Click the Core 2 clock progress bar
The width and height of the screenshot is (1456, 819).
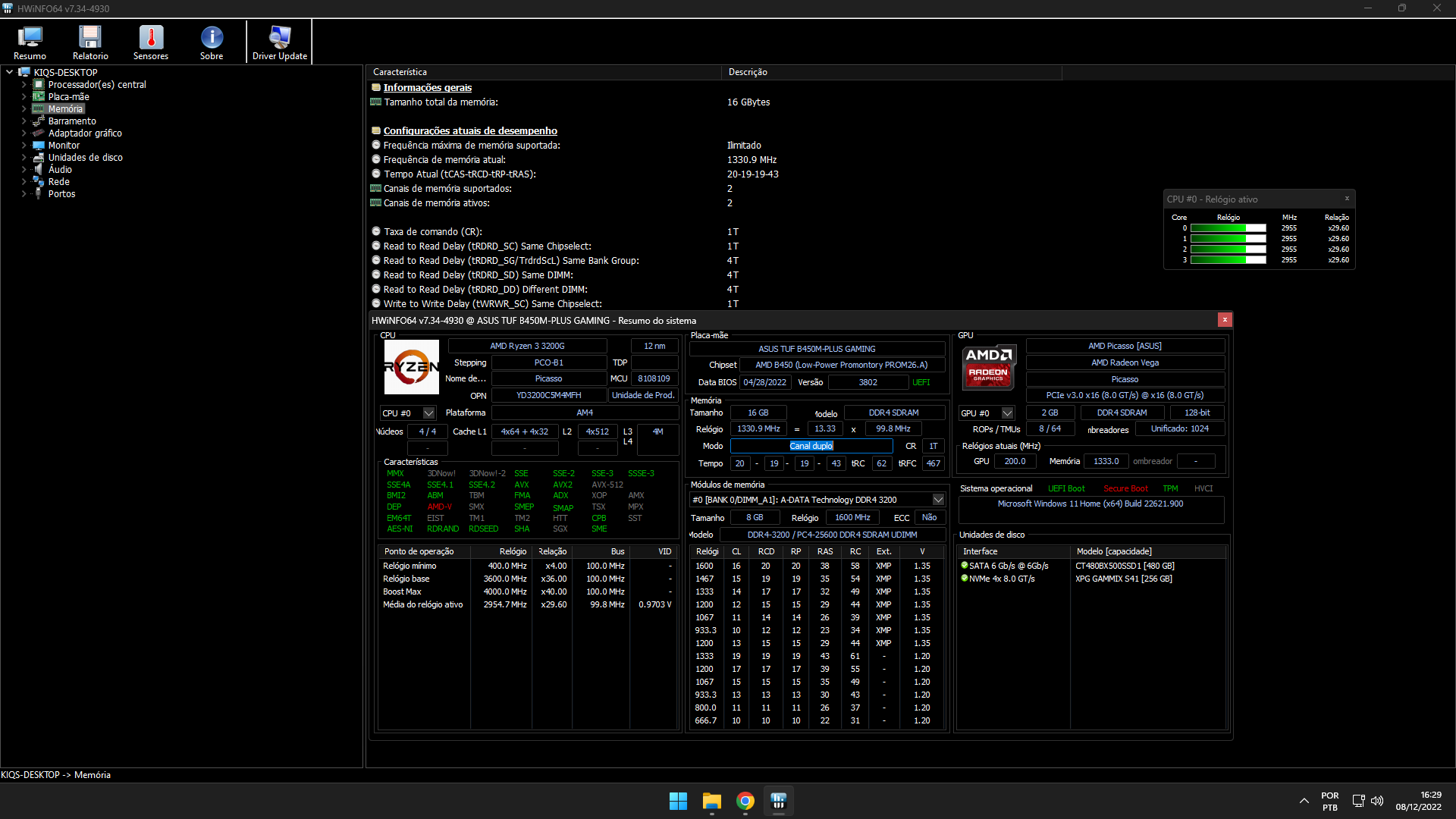(x=1228, y=249)
